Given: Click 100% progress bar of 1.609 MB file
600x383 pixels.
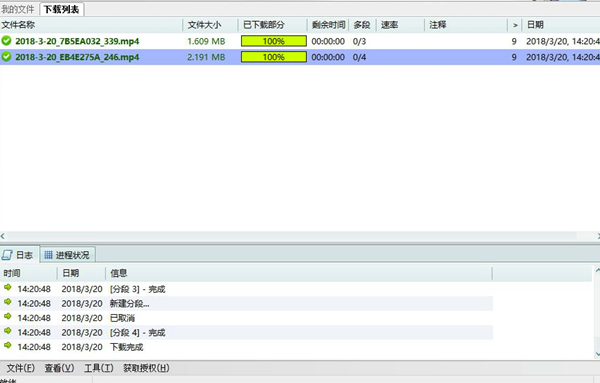Looking at the screenshot, I should (x=274, y=41).
